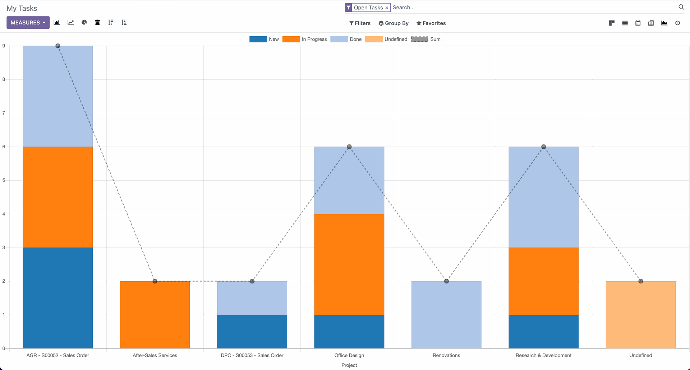The width and height of the screenshot is (690, 370).
Task: Open the Group By dropdown
Action: point(394,23)
